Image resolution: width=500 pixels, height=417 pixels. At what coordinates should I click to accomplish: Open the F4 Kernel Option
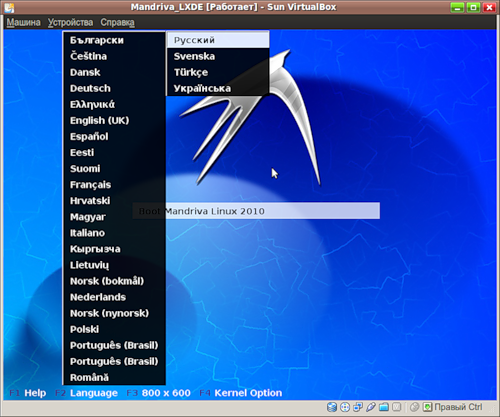pos(240,393)
